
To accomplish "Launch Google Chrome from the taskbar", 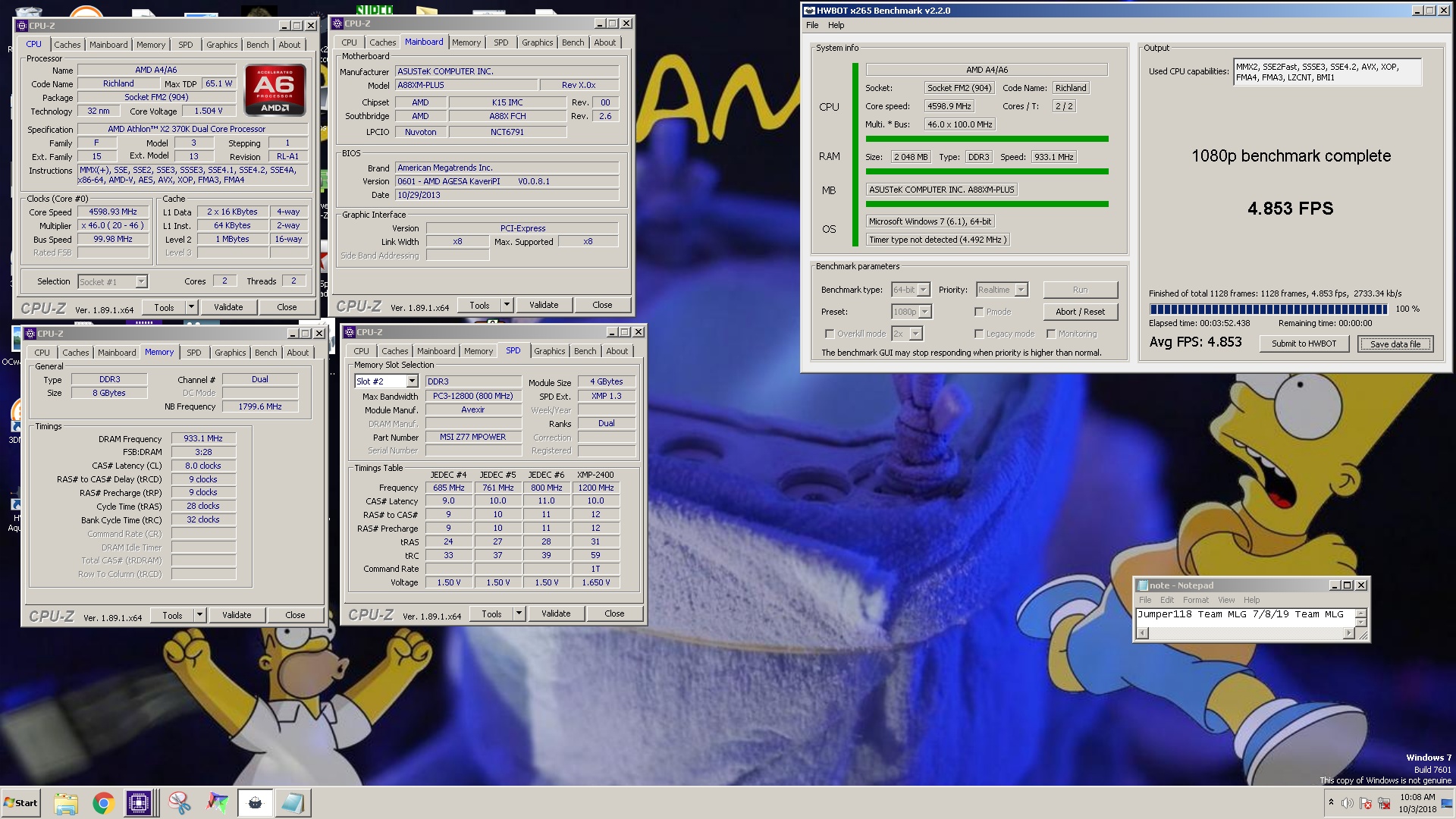I will click(x=104, y=803).
